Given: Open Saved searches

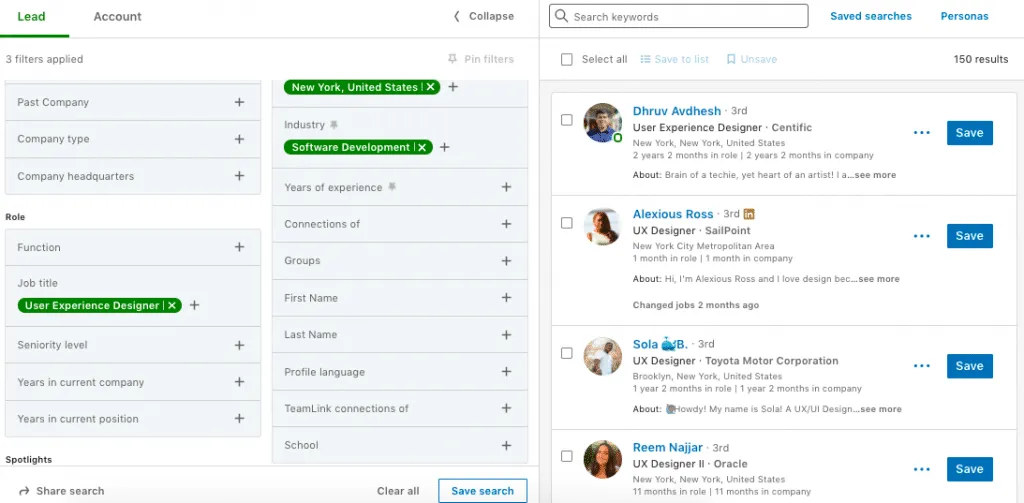Looking at the screenshot, I should tap(871, 16).
